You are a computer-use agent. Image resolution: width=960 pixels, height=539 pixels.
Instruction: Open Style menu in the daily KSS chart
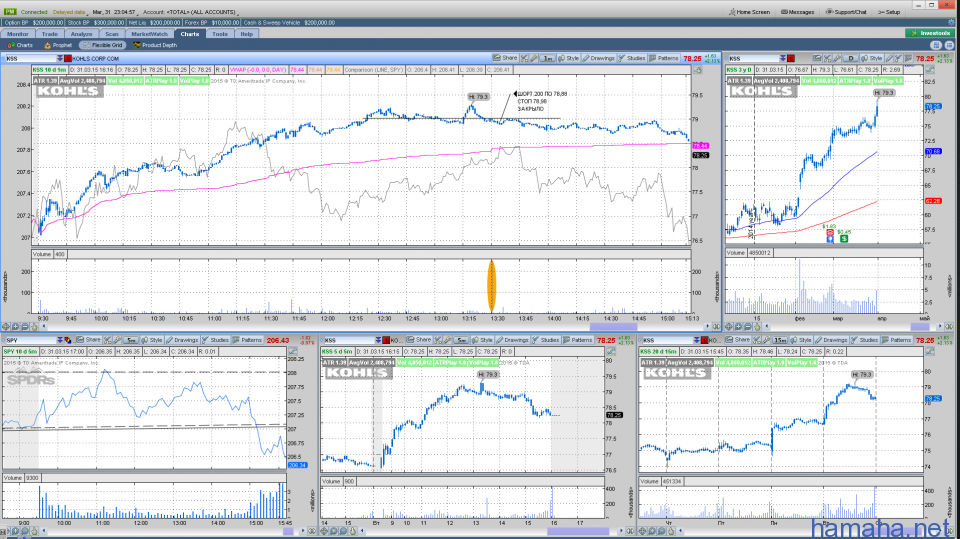pyautogui.click(x=872, y=58)
